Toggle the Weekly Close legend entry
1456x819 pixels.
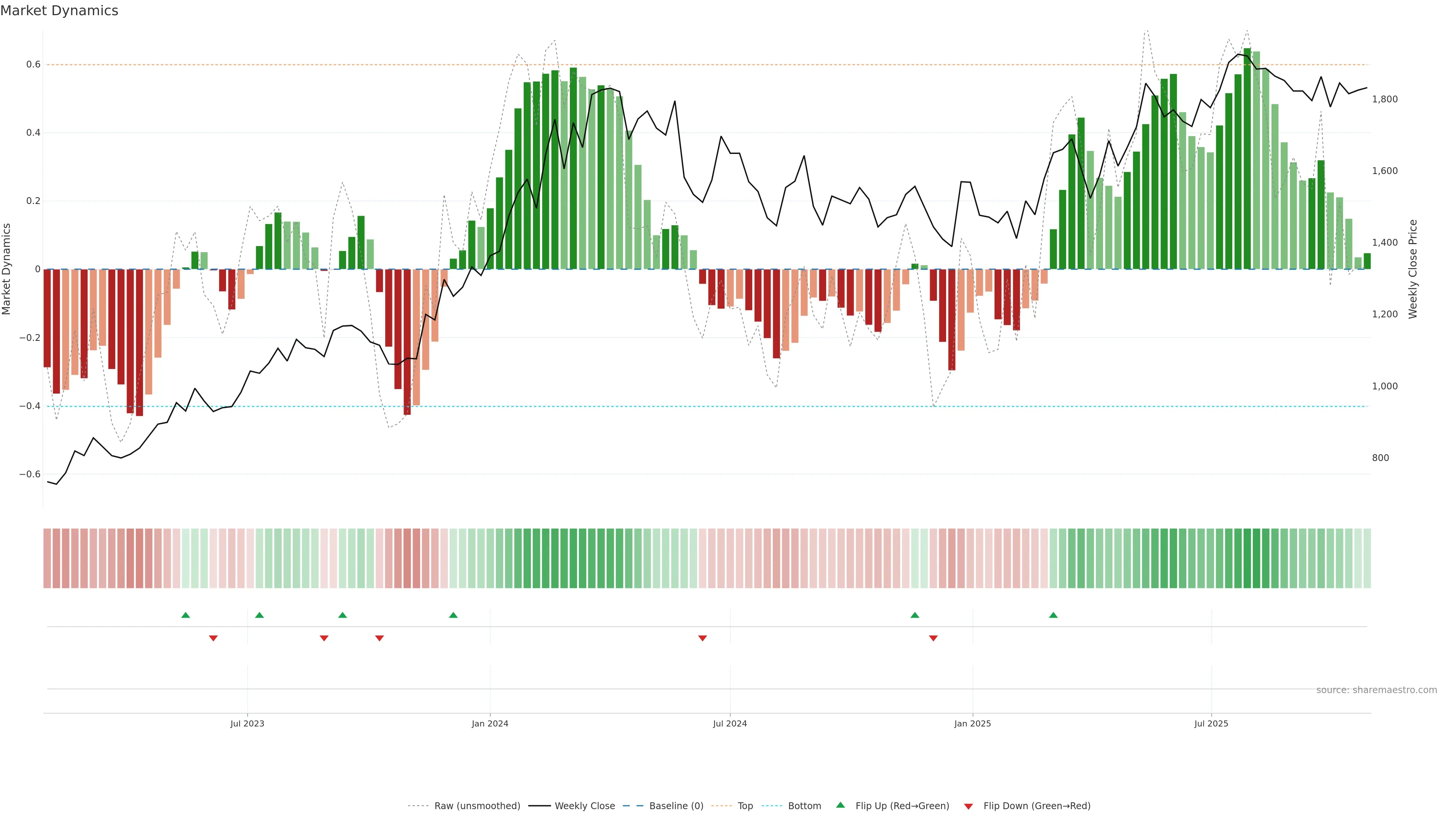(x=584, y=806)
